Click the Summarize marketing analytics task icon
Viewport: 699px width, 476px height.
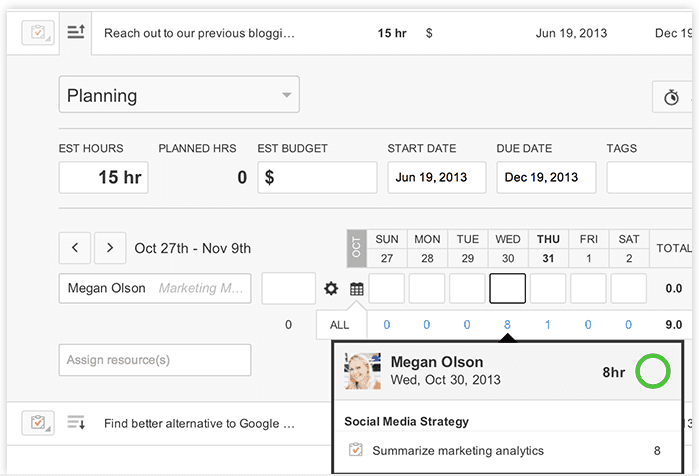[x=354, y=451]
